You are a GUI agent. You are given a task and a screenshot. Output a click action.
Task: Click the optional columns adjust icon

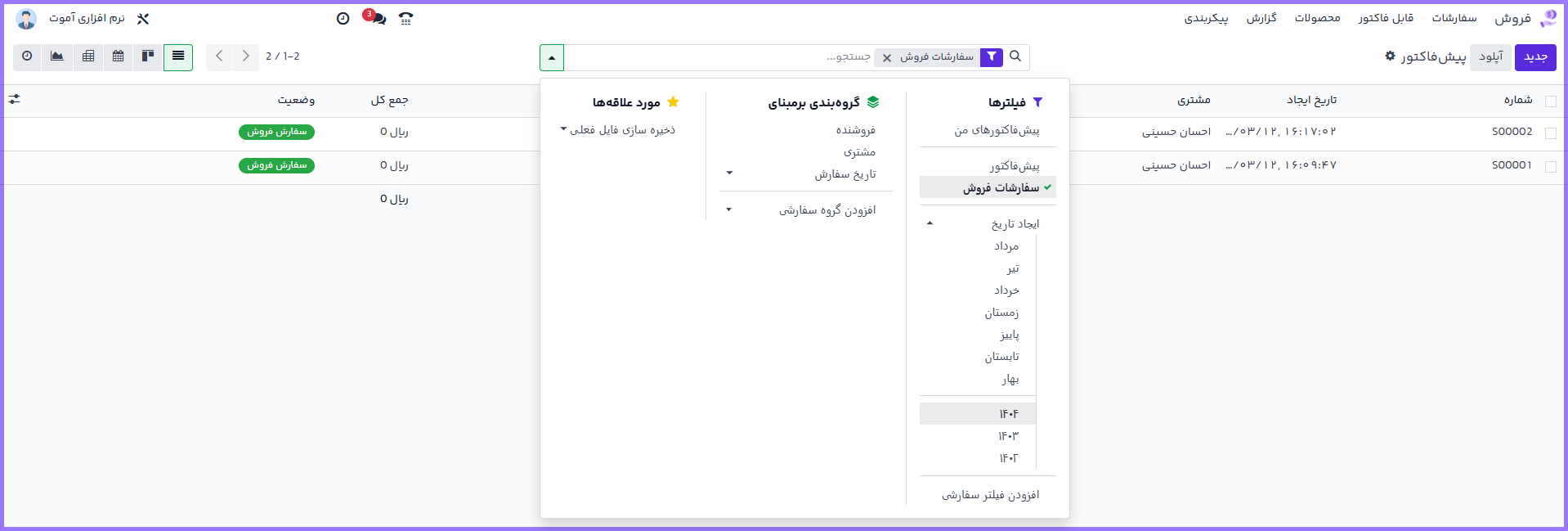coord(15,99)
